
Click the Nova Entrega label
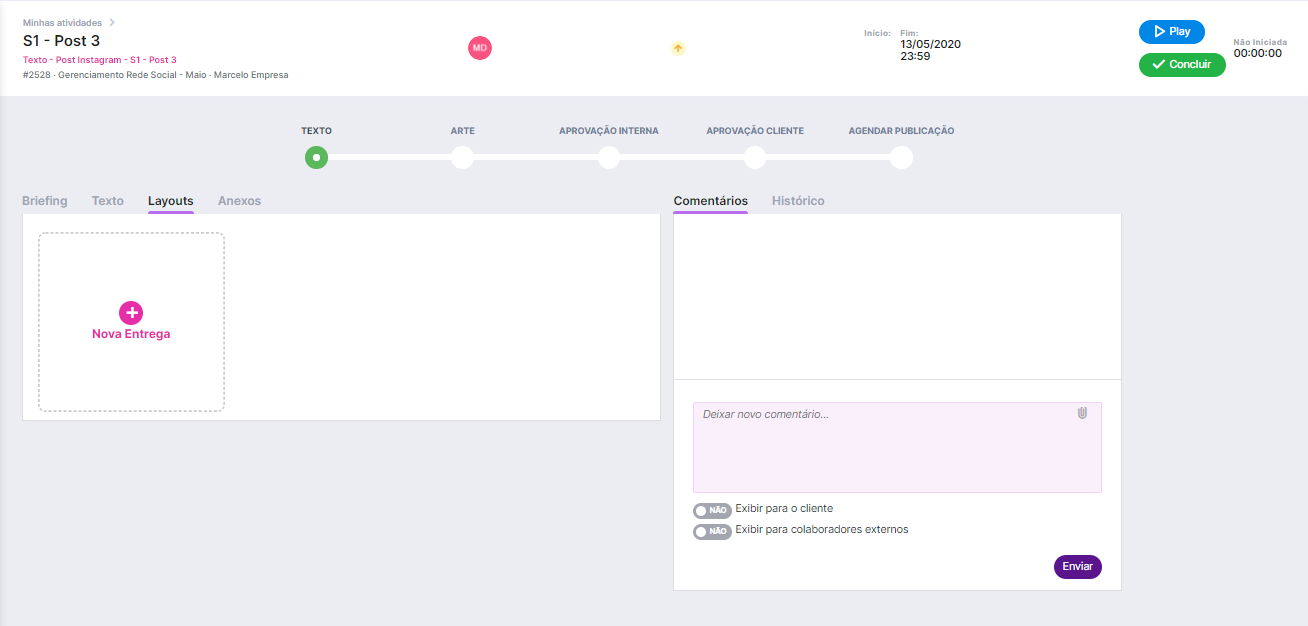coord(131,334)
